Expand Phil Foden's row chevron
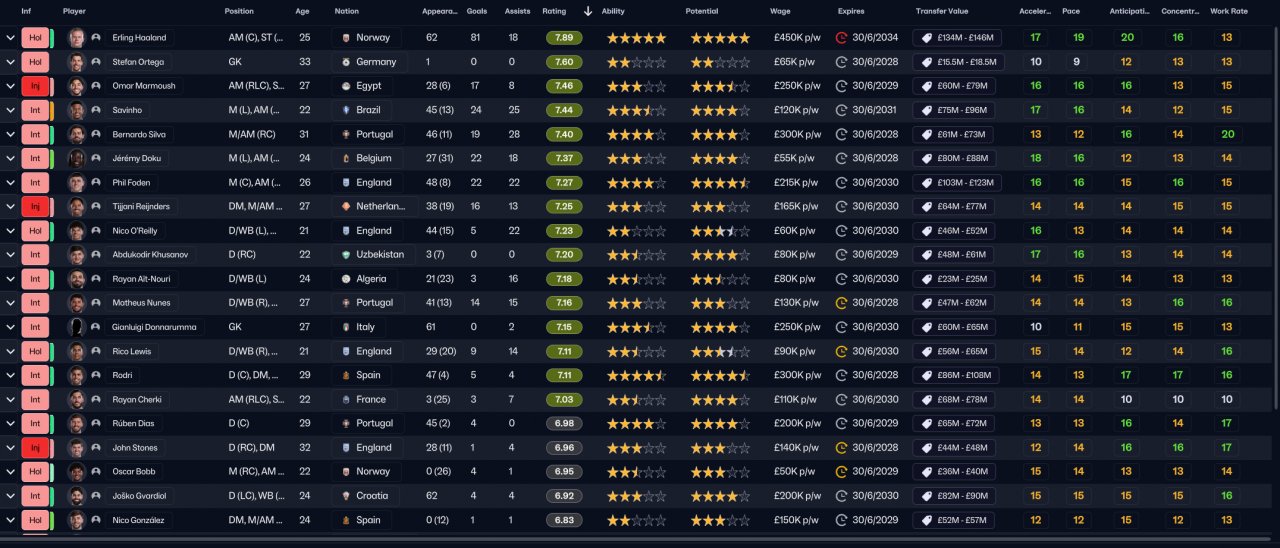 click(10, 182)
